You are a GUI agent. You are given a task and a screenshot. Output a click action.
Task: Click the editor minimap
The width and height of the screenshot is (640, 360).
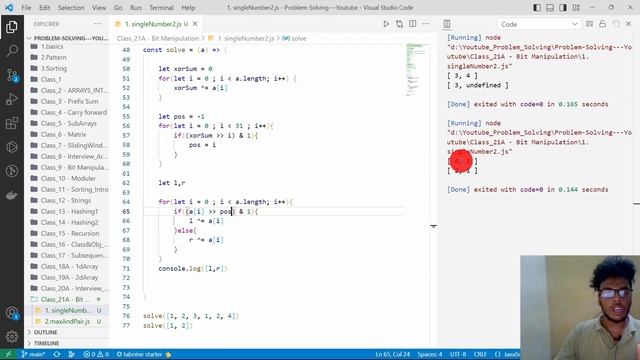pyautogui.click(x=416, y=69)
